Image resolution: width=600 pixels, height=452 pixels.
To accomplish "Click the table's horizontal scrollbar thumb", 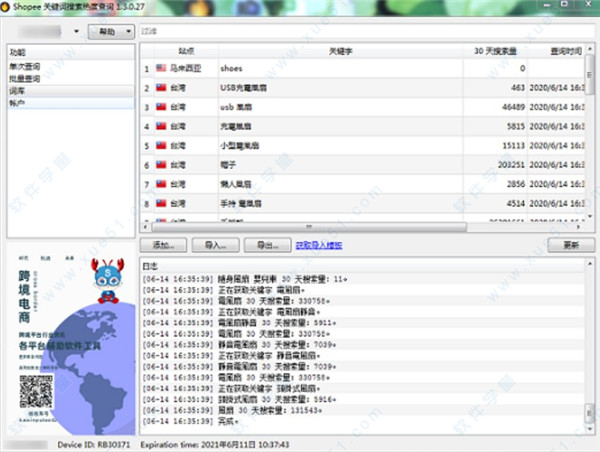I will tap(309, 227).
